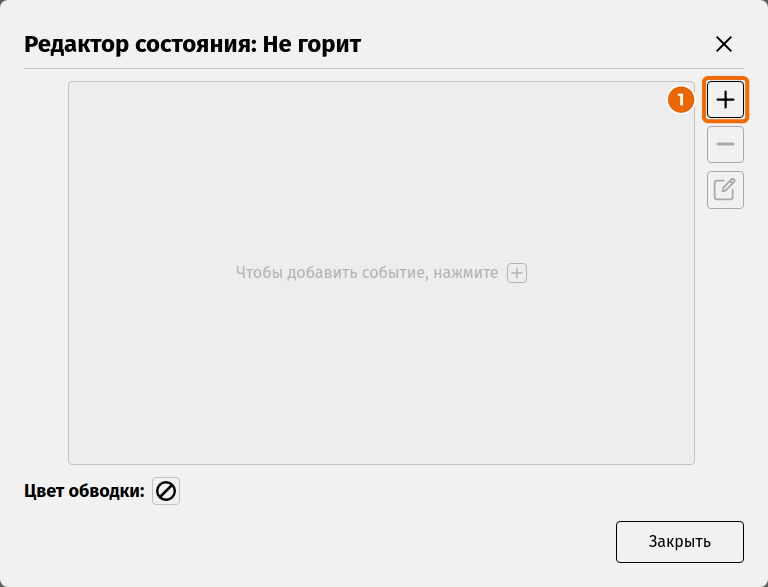This screenshot has width=768, height=587.
Task: Click the remove event minus button
Action: [725, 145]
